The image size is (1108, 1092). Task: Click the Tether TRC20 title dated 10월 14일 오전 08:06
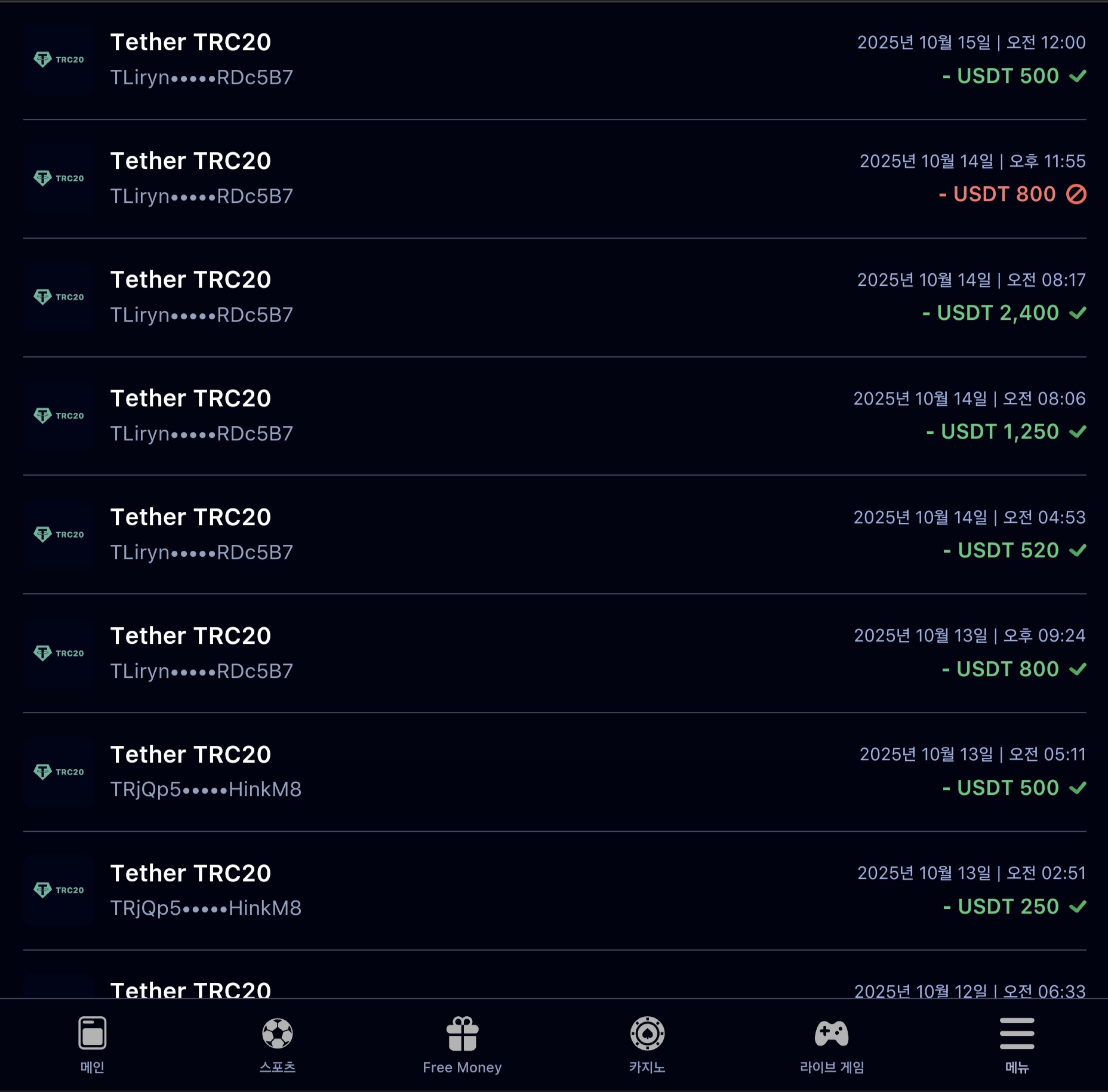point(190,398)
